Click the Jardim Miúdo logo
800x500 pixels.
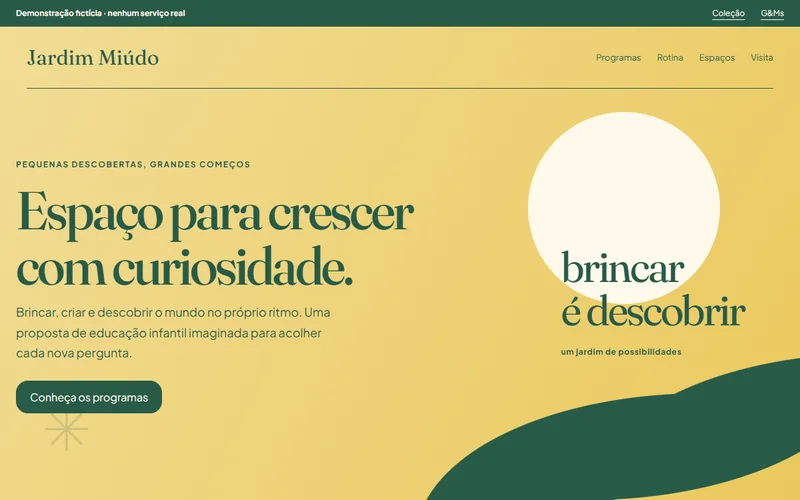click(x=93, y=58)
